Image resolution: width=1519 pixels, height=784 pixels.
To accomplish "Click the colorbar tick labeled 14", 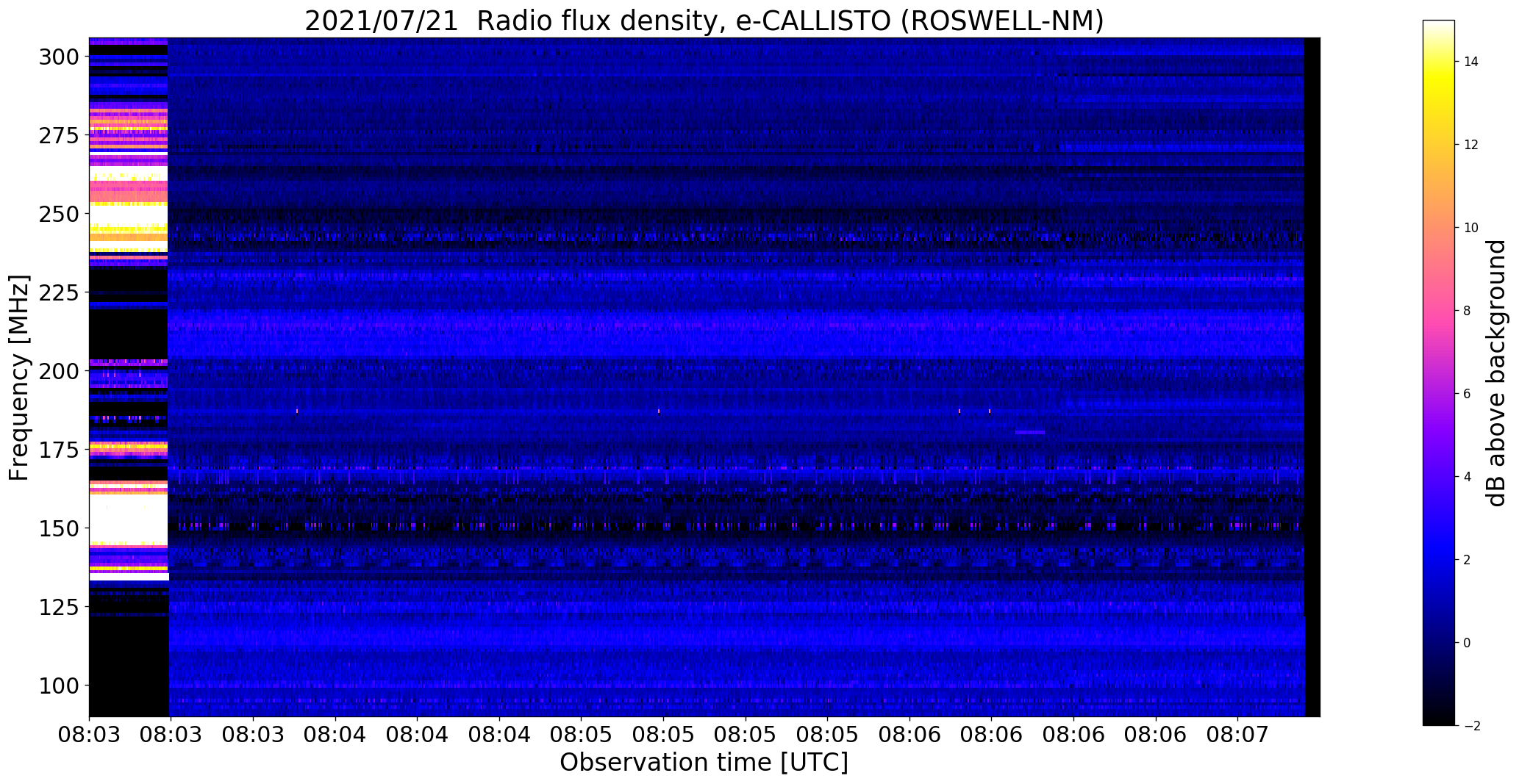I will (x=1471, y=62).
